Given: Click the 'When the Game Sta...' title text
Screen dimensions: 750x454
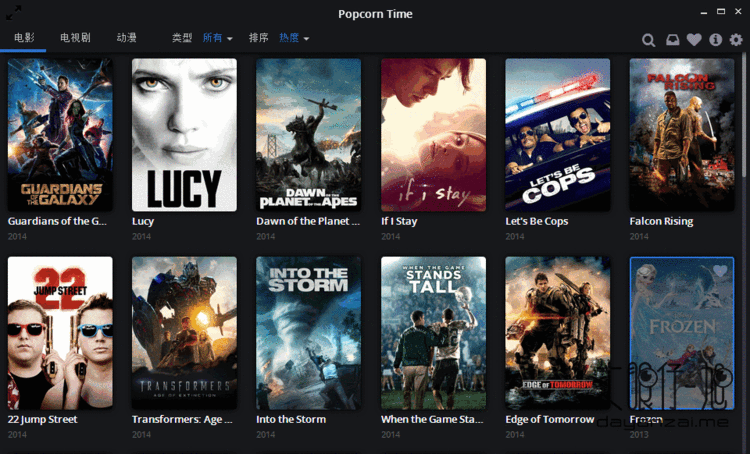Looking at the screenshot, I should tap(432, 420).
